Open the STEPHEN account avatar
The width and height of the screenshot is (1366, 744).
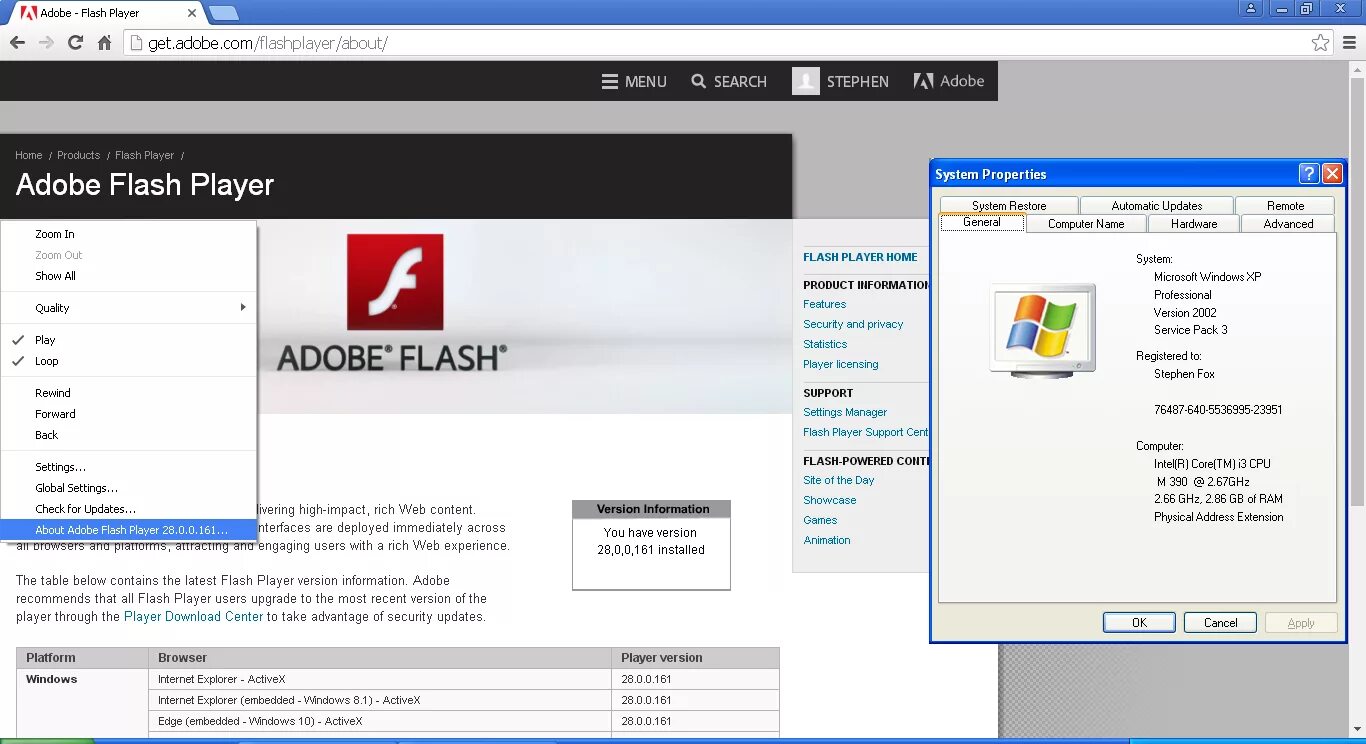(x=806, y=81)
